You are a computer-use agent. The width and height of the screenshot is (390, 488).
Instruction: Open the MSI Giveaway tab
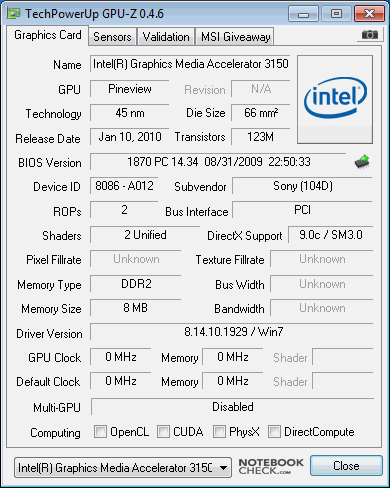tap(235, 37)
